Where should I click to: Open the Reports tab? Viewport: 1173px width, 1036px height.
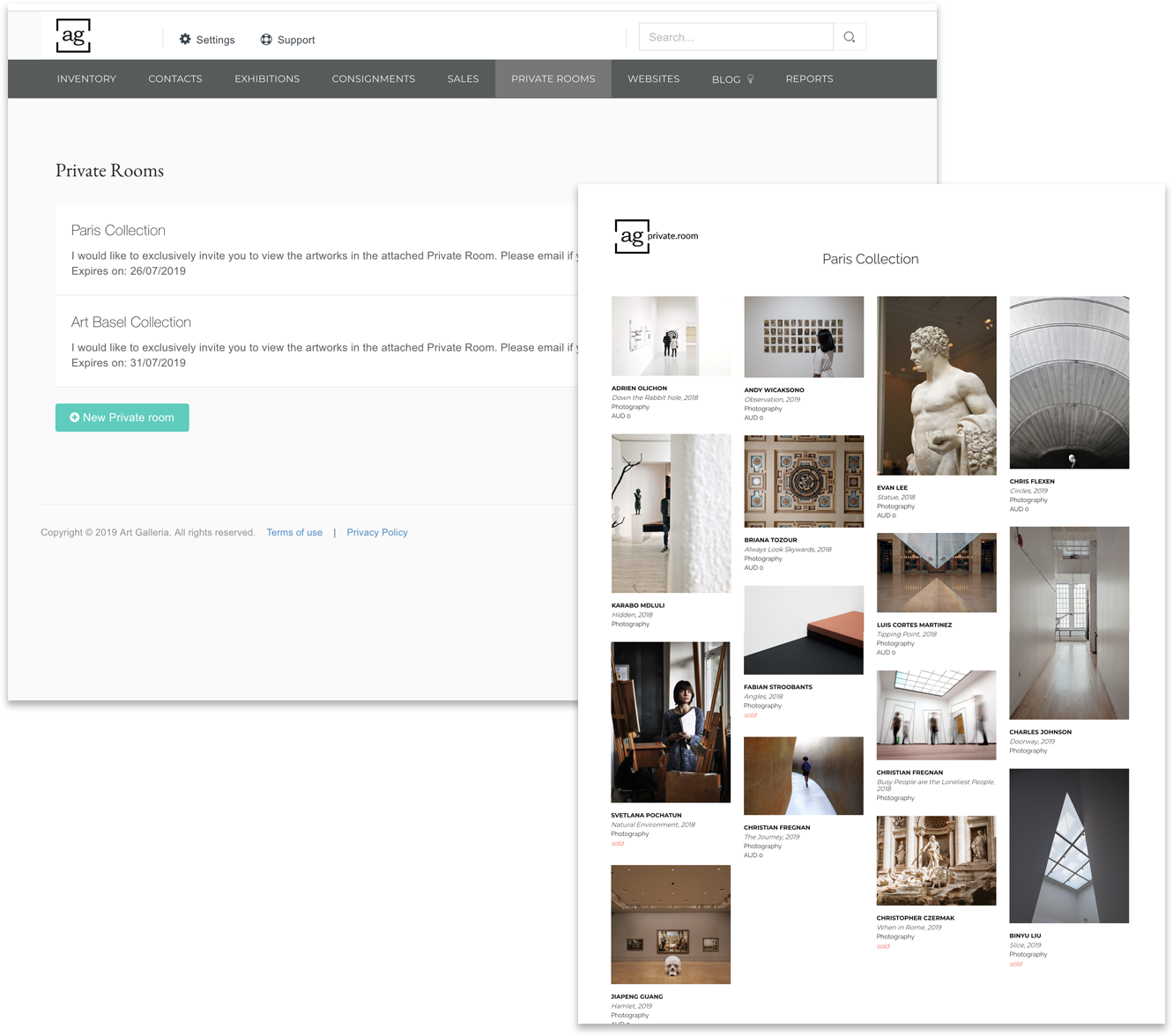[x=809, y=78]
